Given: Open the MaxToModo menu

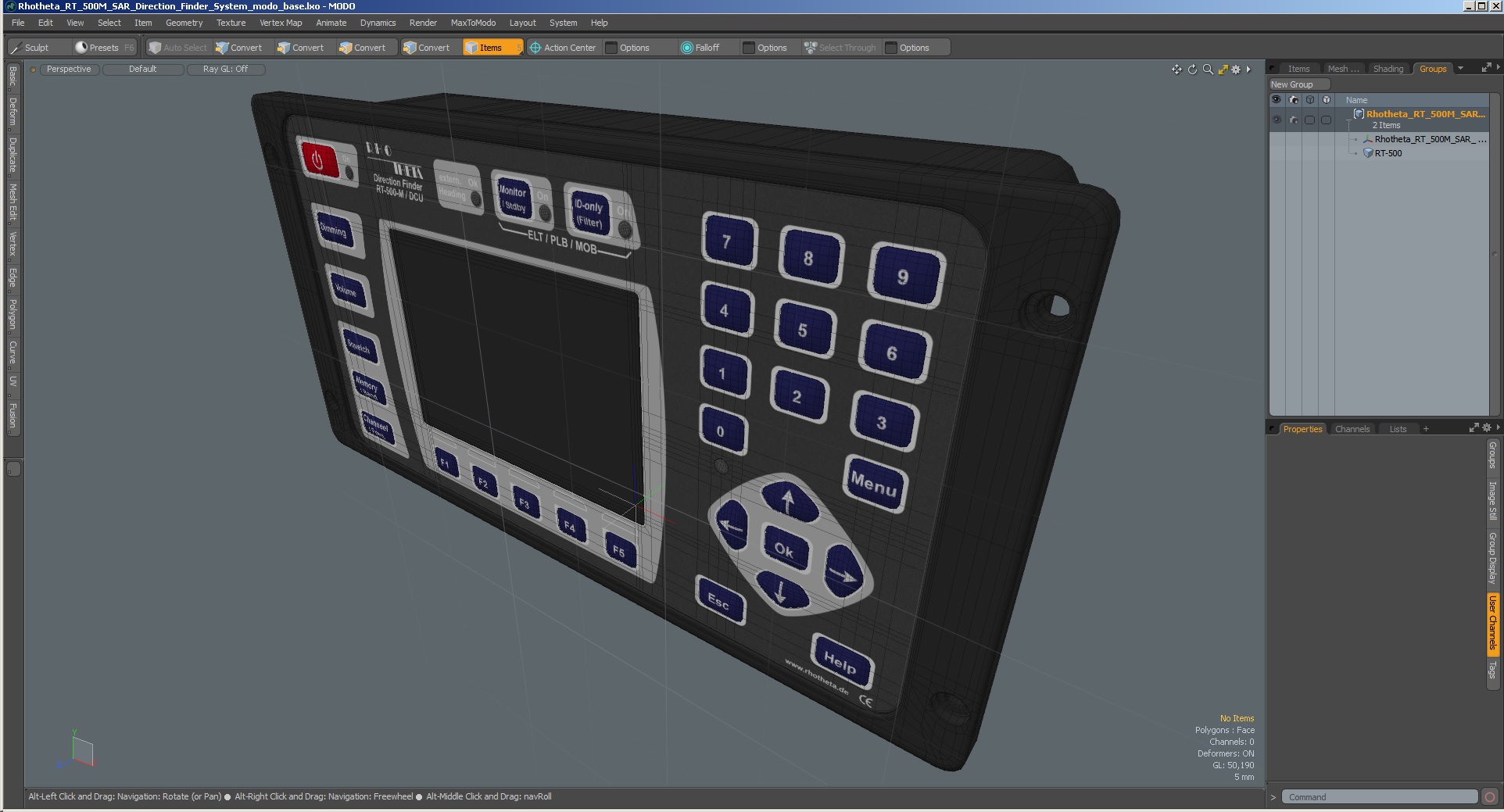Looking at the screenshot, I should (x=473, y=23).
